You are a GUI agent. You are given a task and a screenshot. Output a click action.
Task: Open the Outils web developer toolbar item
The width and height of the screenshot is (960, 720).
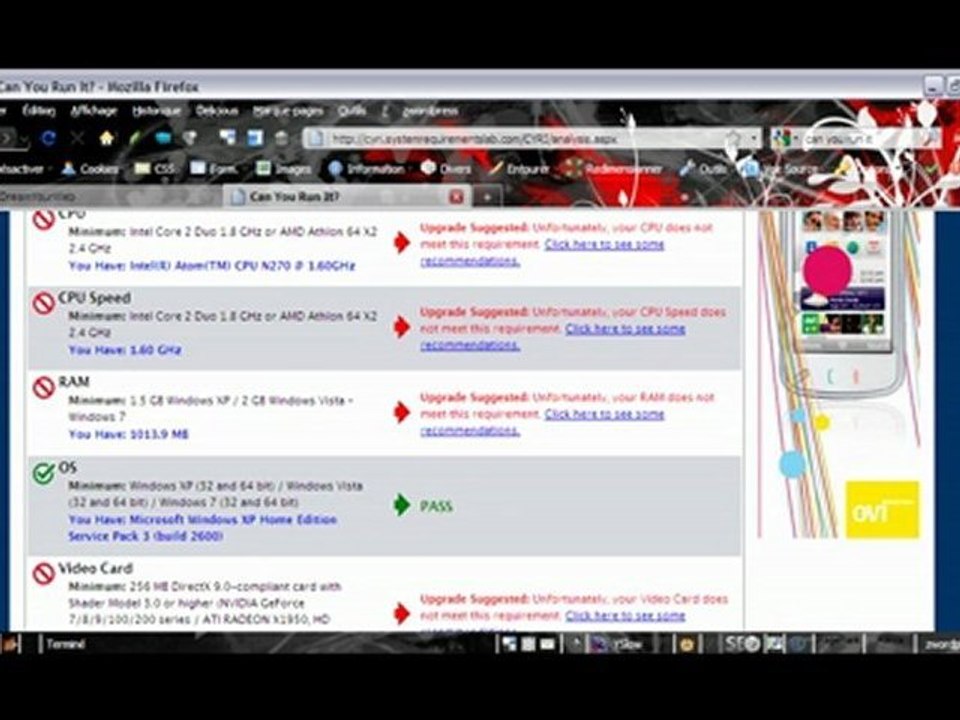(x=704, y=168)
